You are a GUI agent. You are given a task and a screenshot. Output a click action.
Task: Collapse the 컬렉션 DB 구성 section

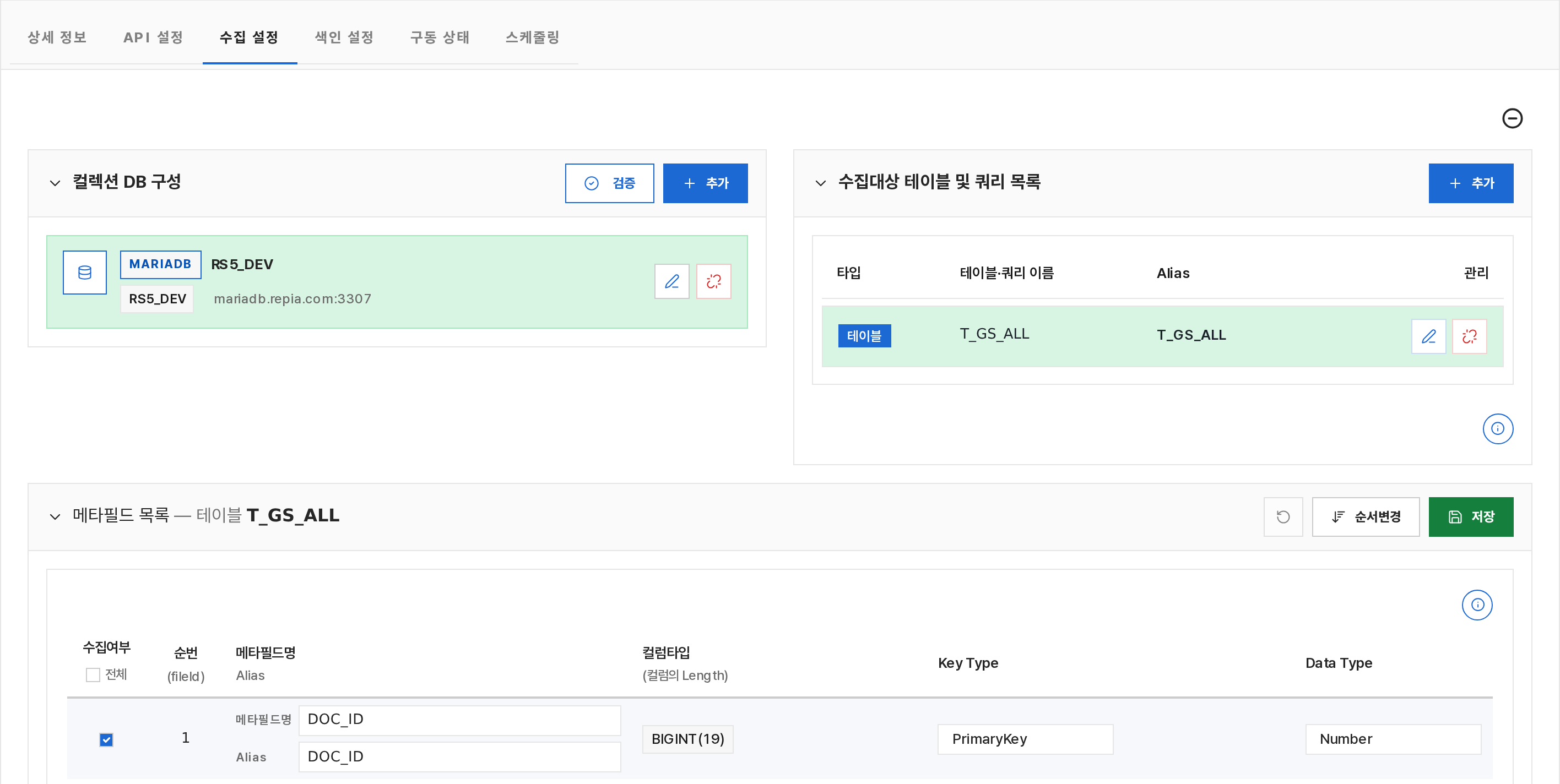(55, 183)
